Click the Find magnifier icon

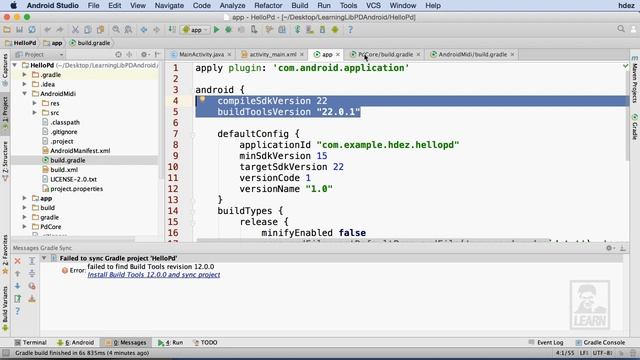[x=116, y=29]
